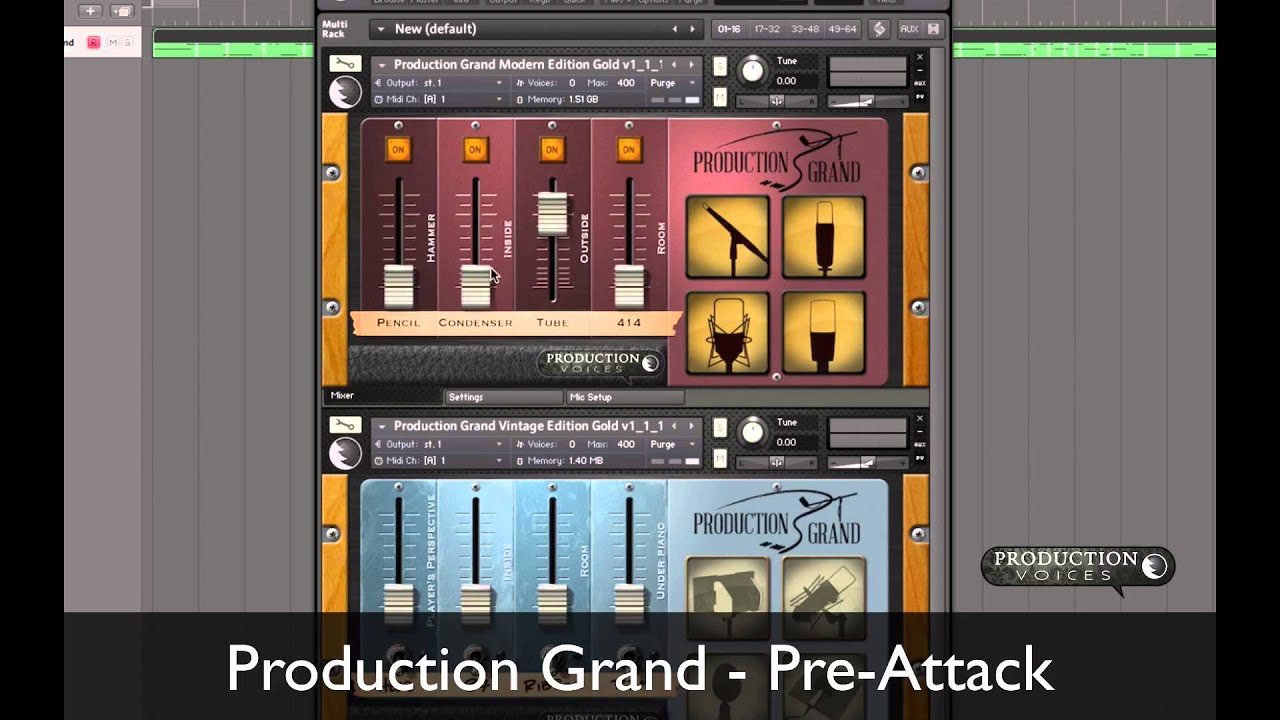This screenshot has height=720, width=1280.
Task: Remove the Modern Edition instrument with X
Action: pos(920,57)
